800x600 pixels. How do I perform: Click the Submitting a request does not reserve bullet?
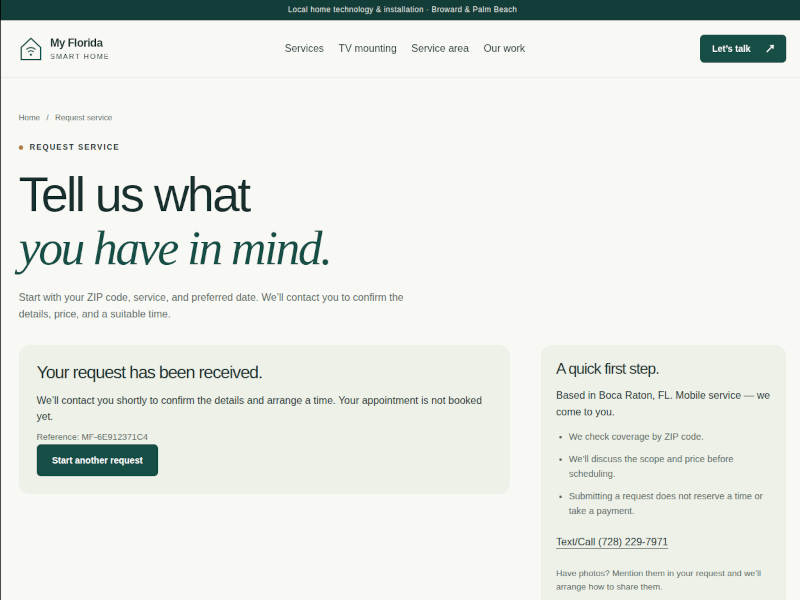tap(665, 503)
